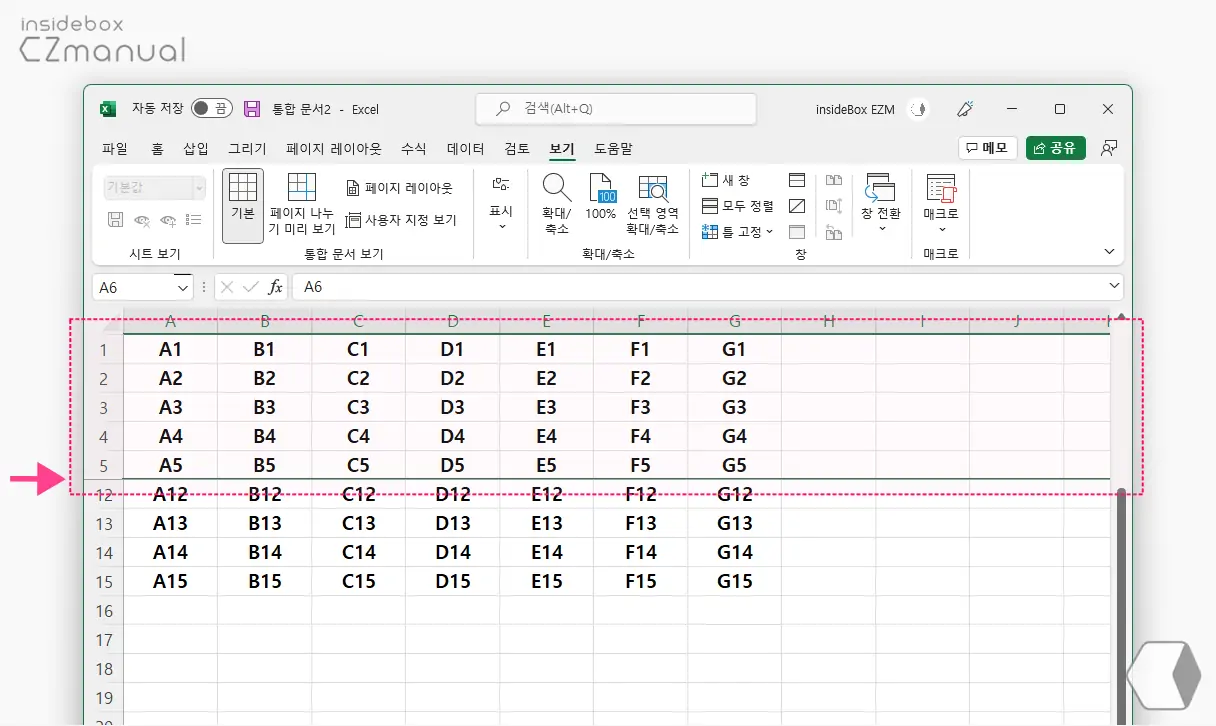
Task: Switch to the 삽입 insert tab
Action: (196, 149)
